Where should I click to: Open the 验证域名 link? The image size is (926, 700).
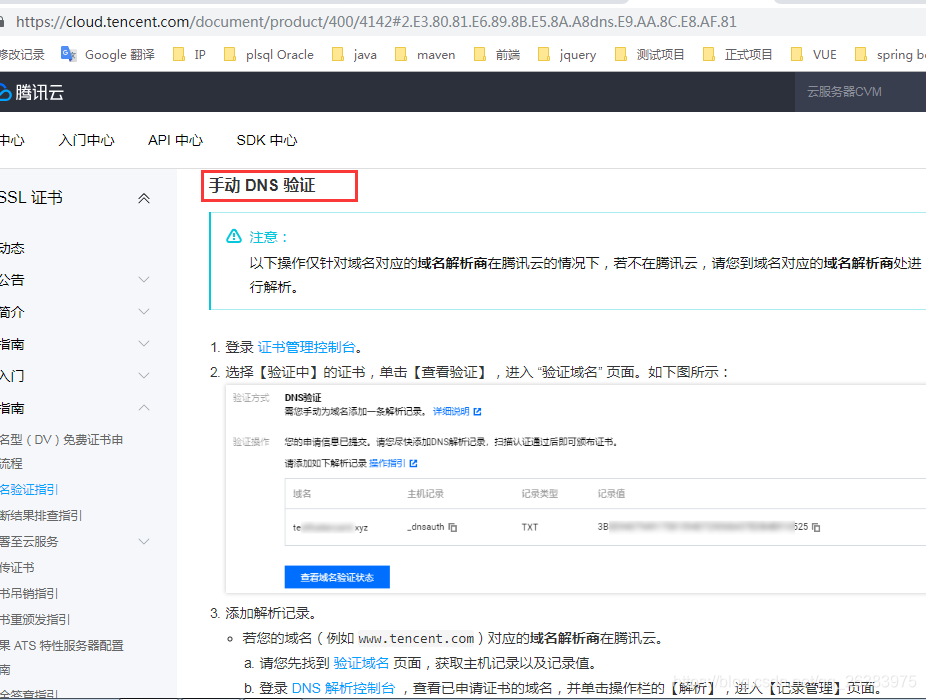(x=361, y=663)
